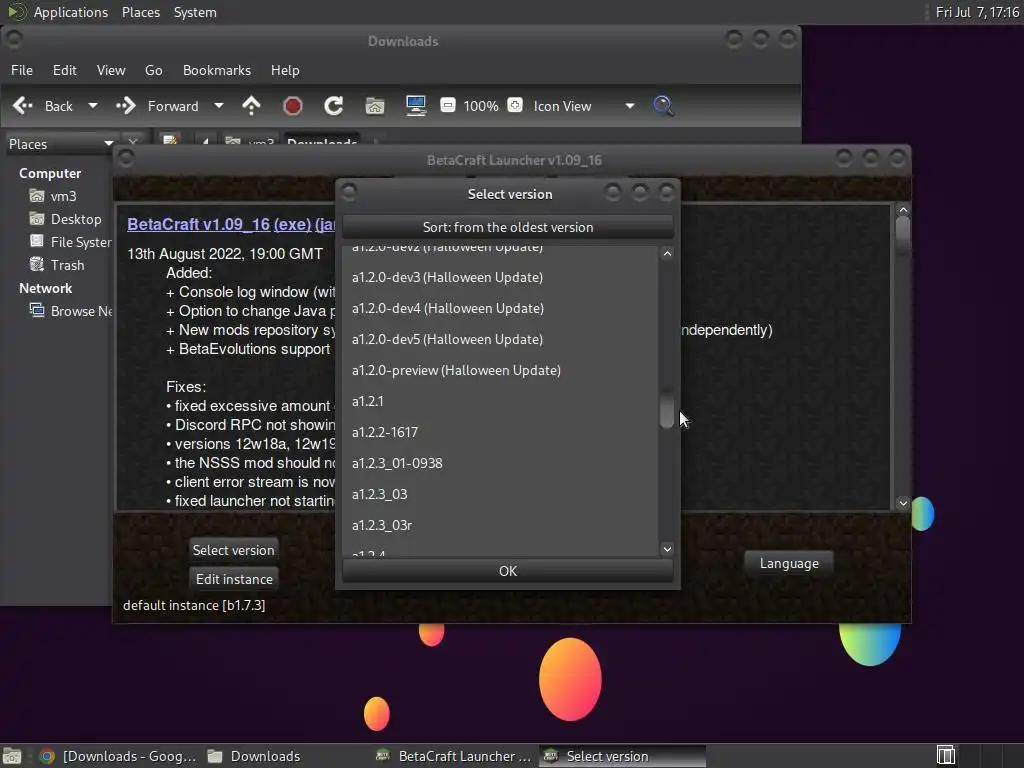Click the Forward arrow icon in Downloads
Image resolution: width=1024 pixels, height=768 pixels.
[x=125, y=106]
